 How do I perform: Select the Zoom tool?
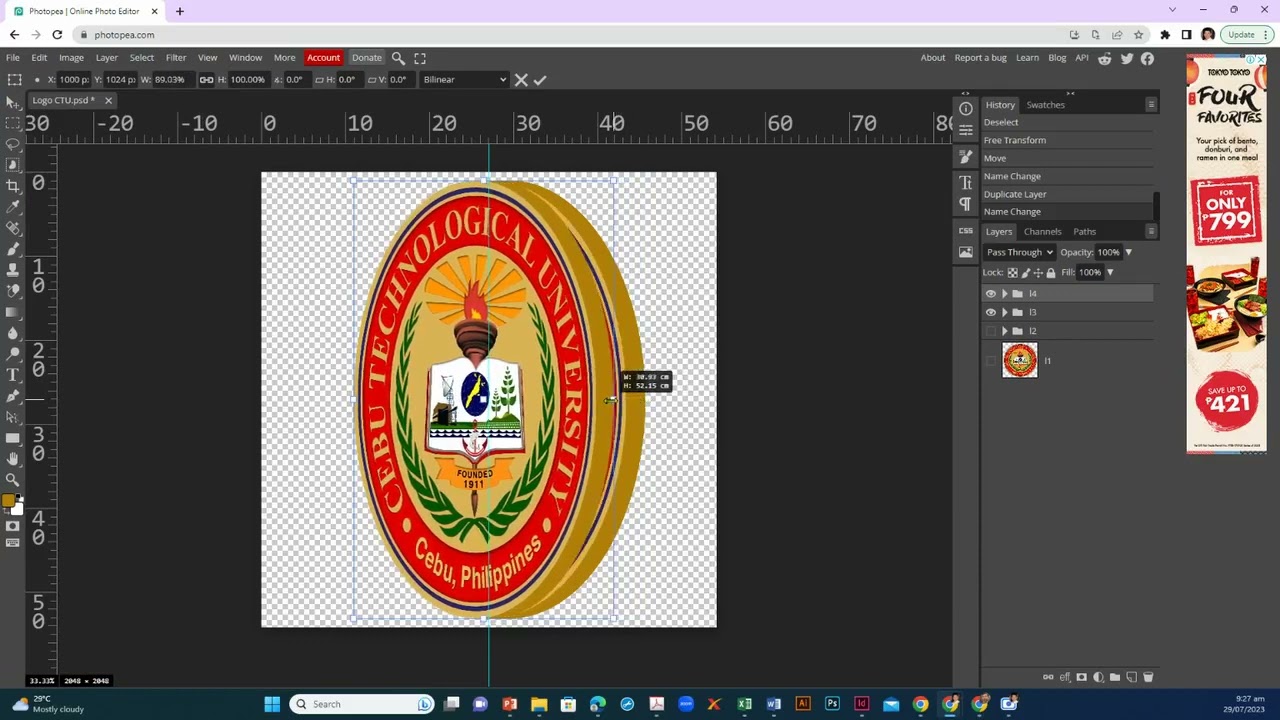(x=12, y=480)
